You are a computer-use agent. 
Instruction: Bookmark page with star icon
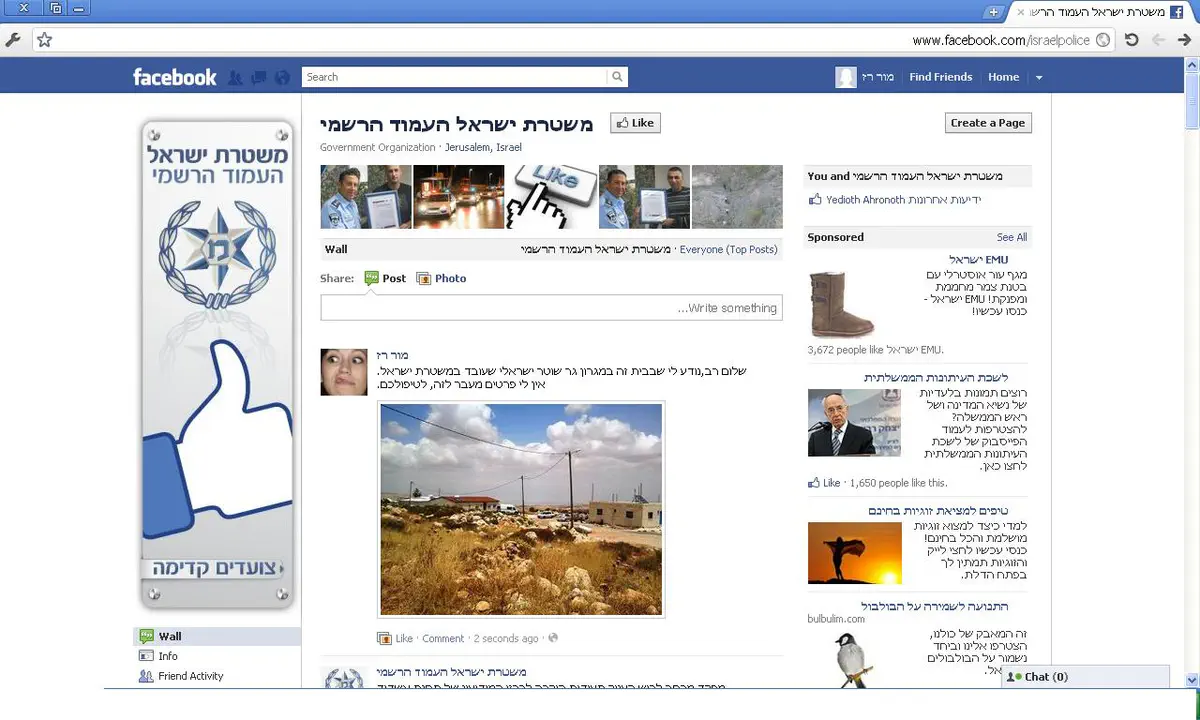click(44, 40)
